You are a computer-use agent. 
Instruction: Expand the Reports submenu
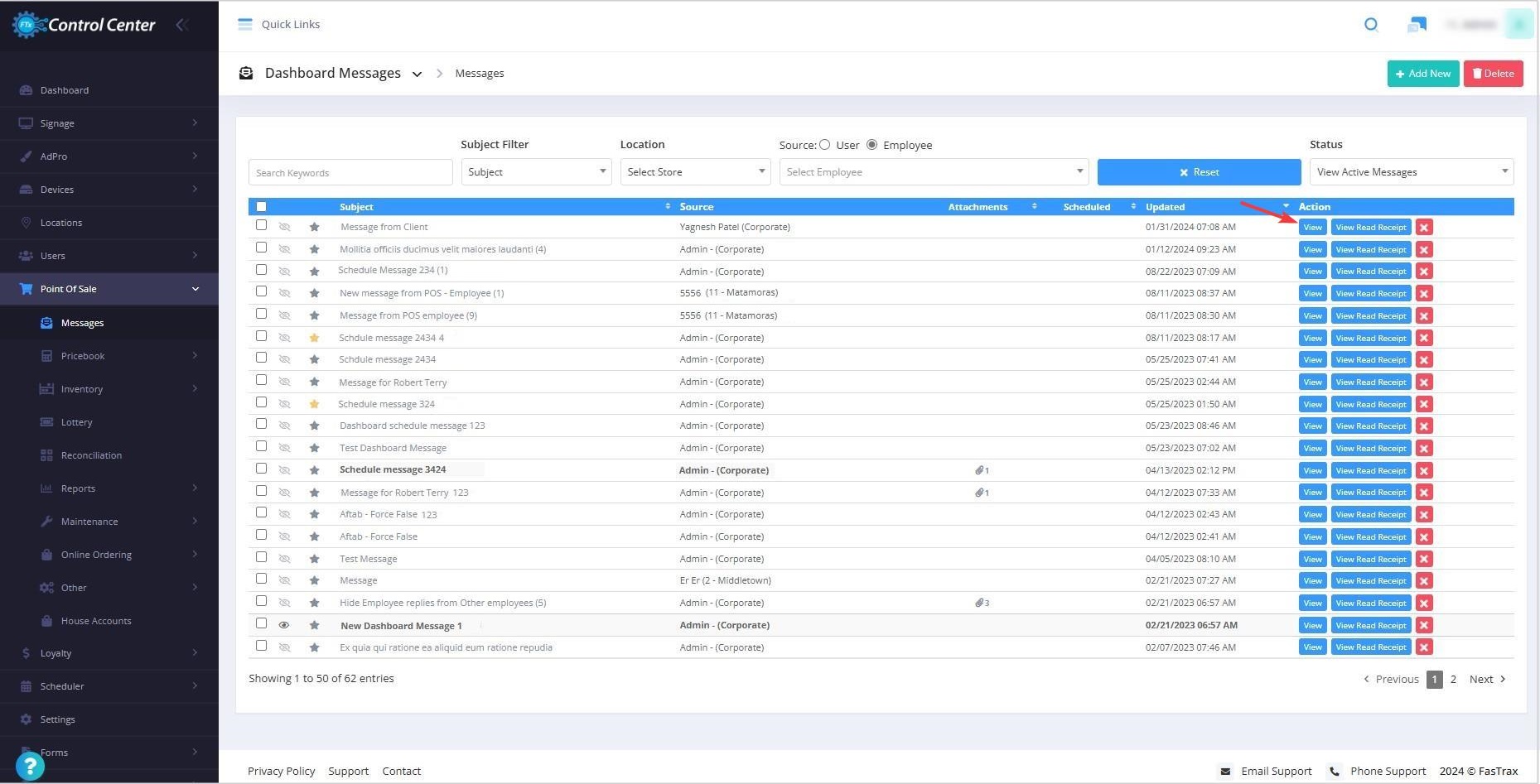click(x=109, y=488)
